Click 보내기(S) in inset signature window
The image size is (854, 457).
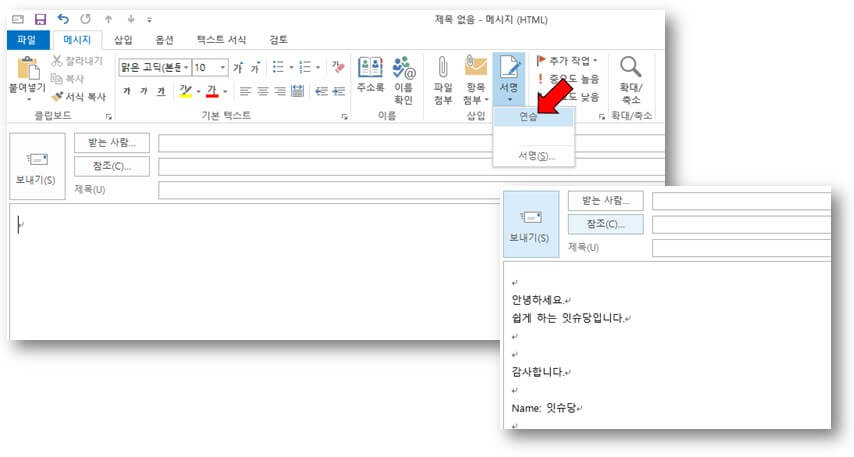(x=531, y=224)
